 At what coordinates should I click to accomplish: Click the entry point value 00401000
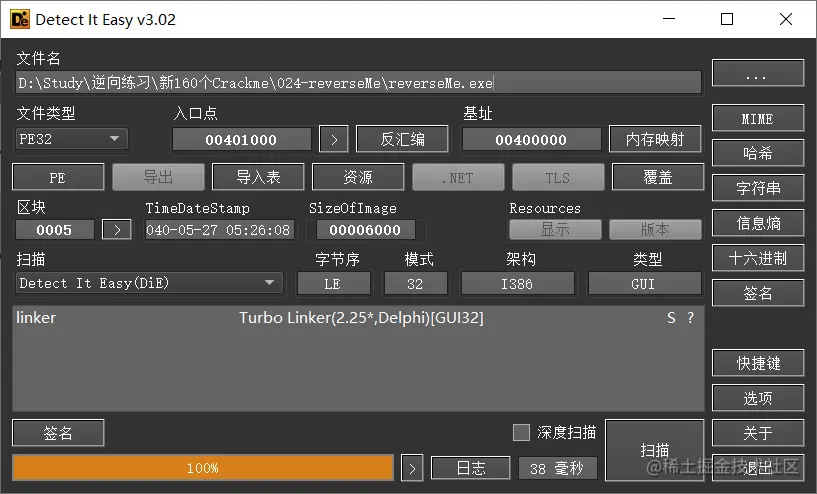tap(241, 140)
